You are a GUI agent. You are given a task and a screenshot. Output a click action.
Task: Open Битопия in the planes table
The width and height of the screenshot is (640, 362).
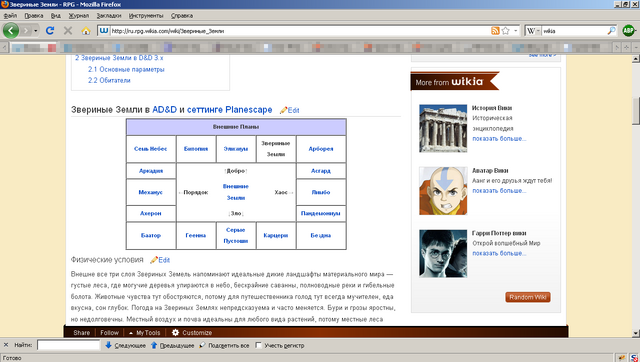(x=196, y=149)
